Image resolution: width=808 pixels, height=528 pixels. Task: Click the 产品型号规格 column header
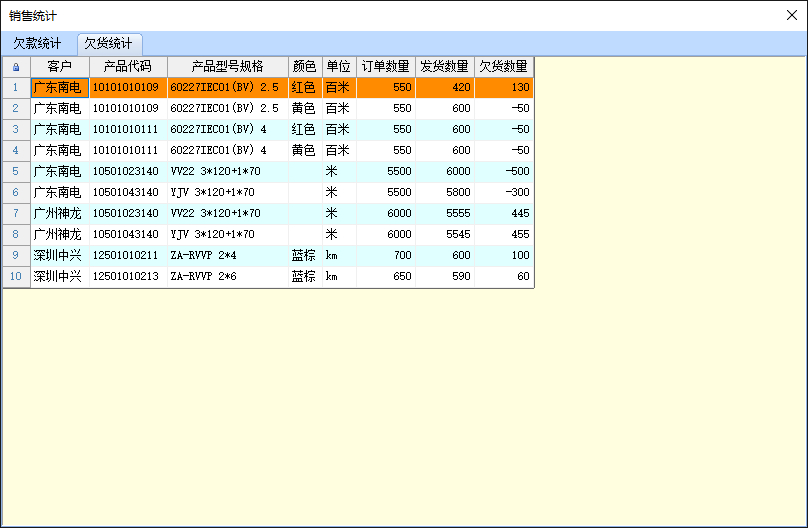(x=227, y=67)
